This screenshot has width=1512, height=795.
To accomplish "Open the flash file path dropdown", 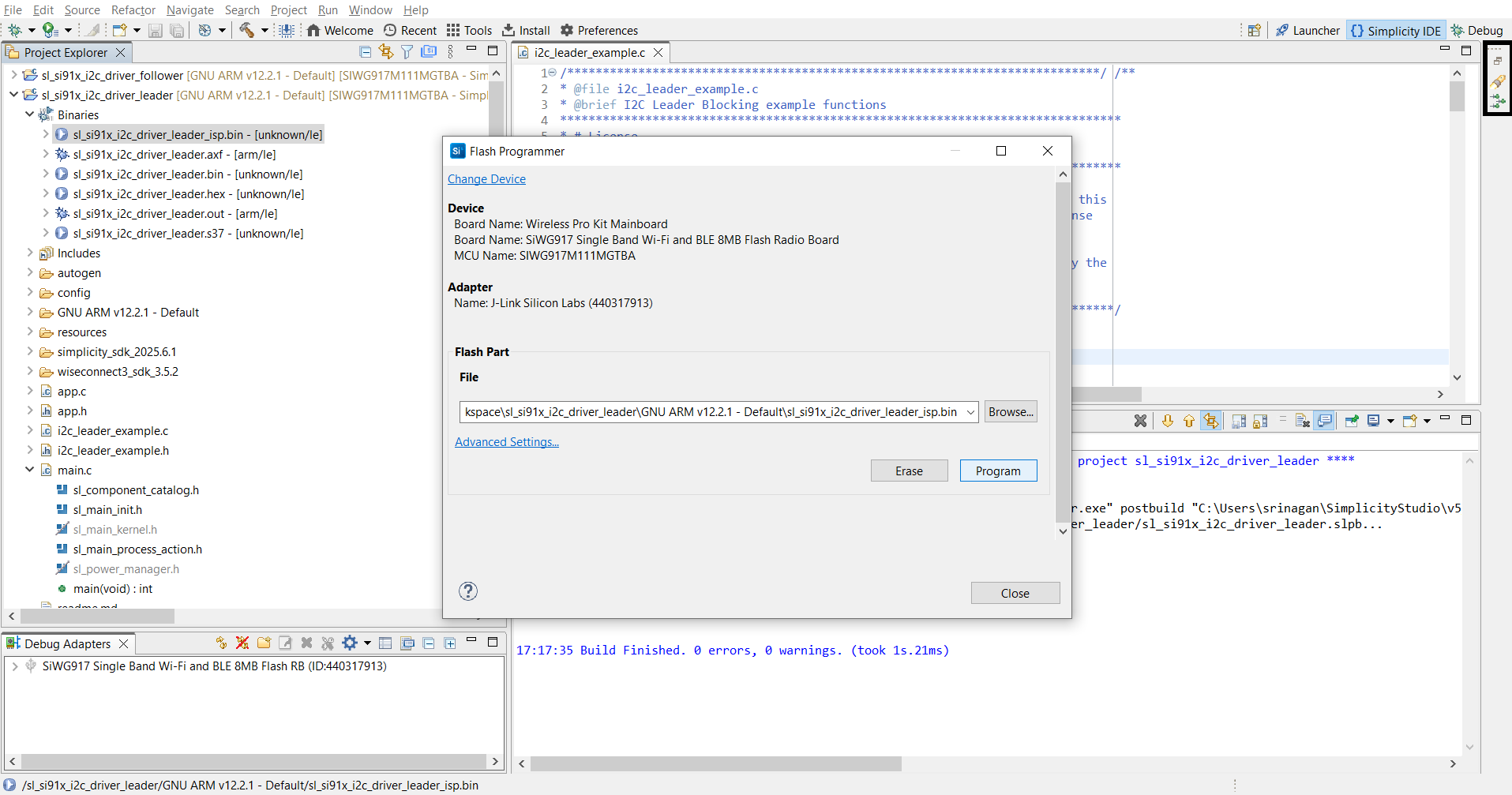I will point(971,411).
